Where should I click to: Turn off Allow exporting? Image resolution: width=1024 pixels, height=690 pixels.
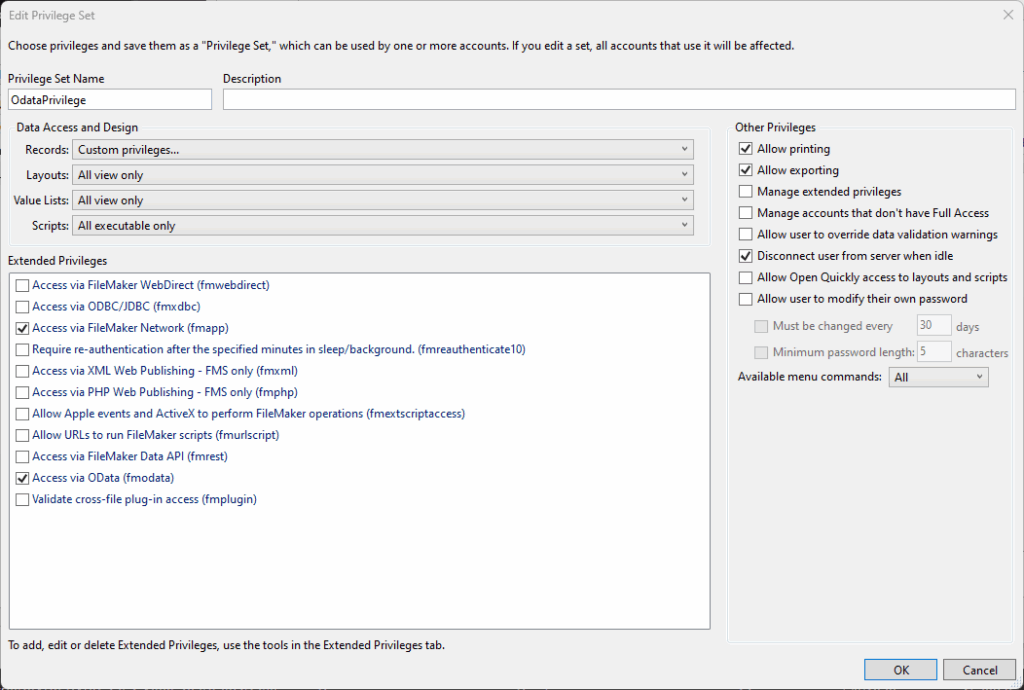tap(746, 170)
